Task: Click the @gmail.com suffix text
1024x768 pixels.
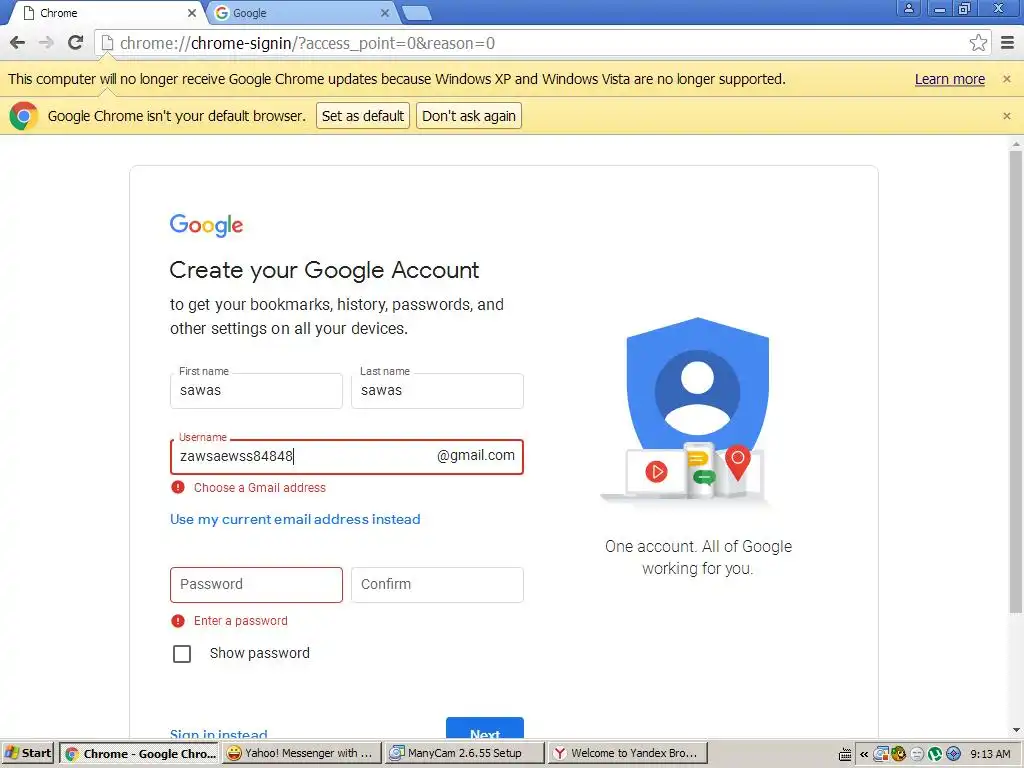Action: pos(475,456)
